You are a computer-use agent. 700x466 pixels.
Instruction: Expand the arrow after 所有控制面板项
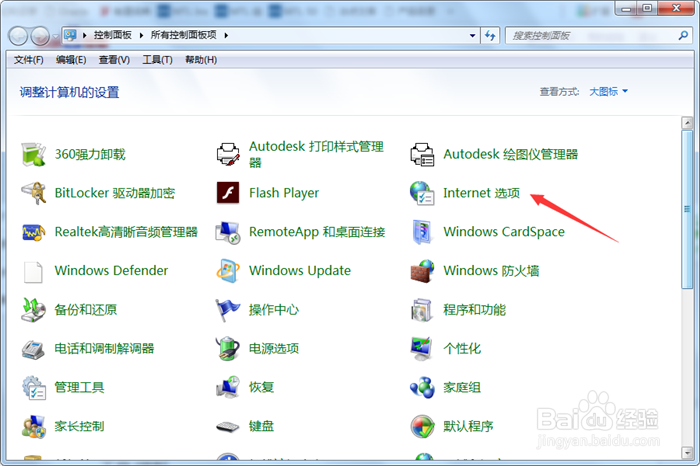pos(226,35)
